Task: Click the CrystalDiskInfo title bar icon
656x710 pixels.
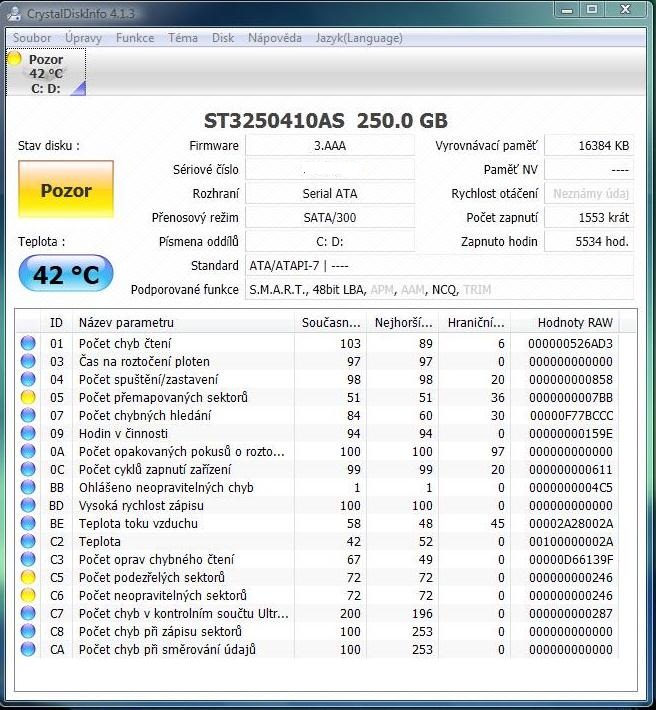Action: (15, 13)
